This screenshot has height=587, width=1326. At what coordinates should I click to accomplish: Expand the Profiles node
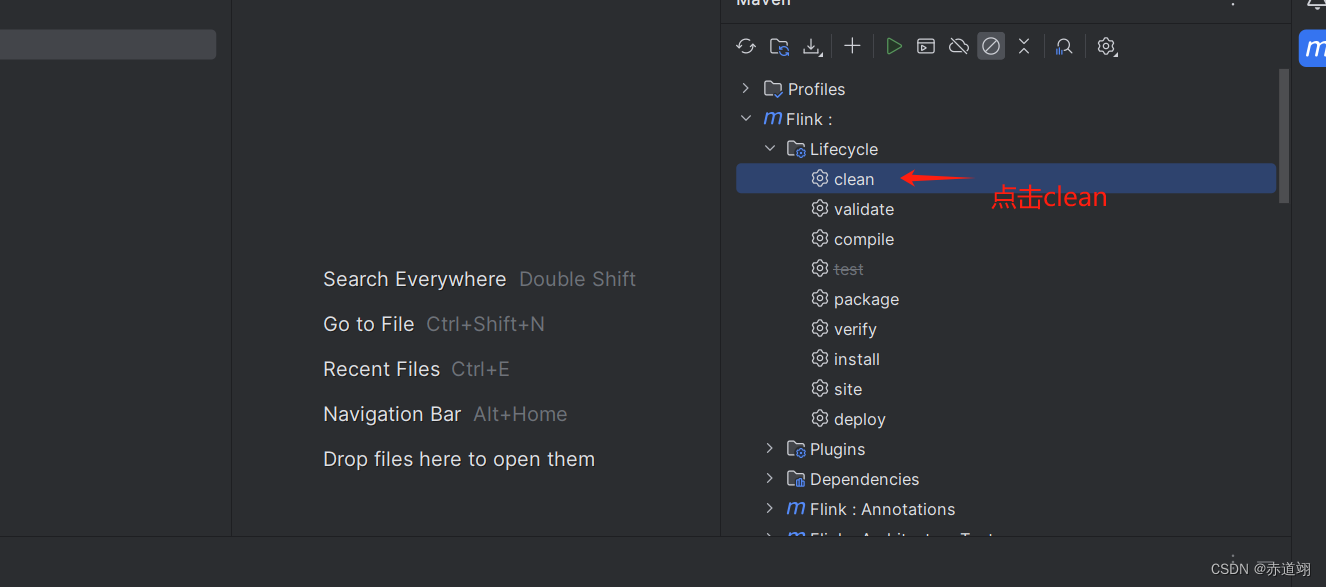745,89
